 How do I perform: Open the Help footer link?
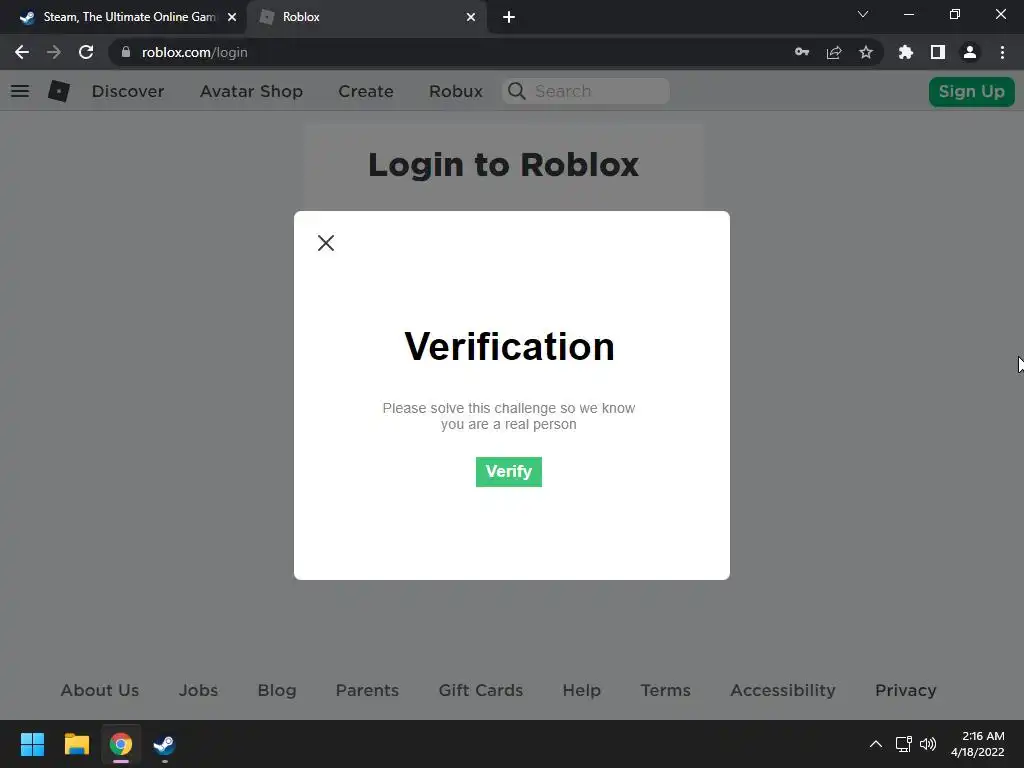[x=582, y=690]
